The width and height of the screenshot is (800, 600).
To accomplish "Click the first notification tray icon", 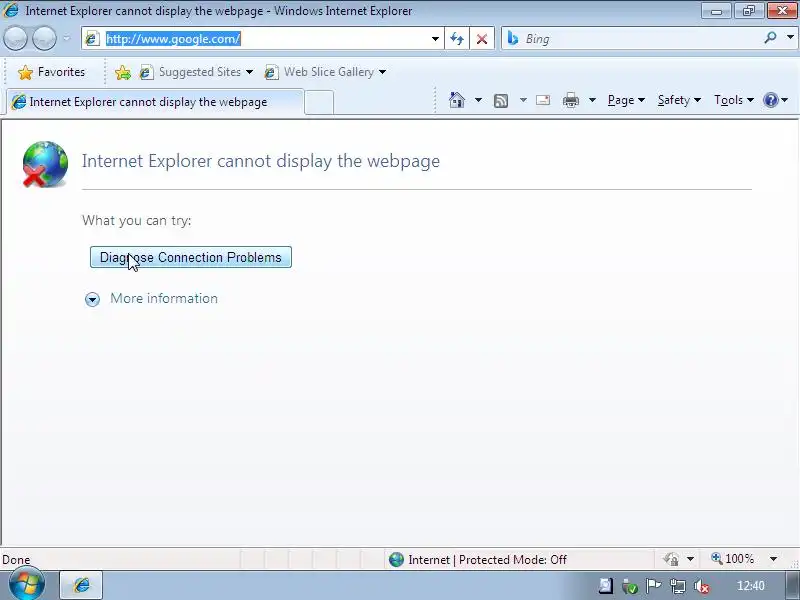I will [606, 586].
